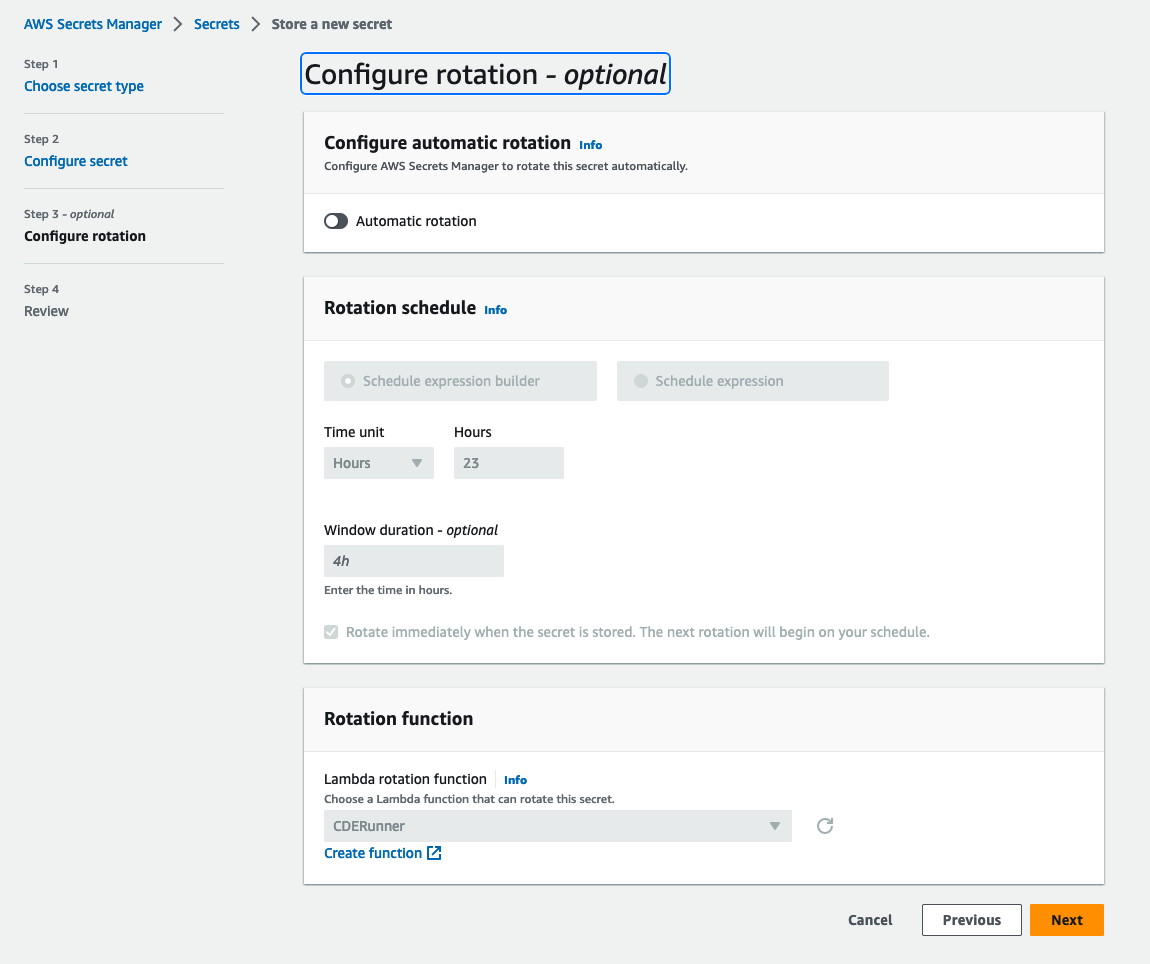Go to AWS Secrets Manager breadcrumb

93,24
